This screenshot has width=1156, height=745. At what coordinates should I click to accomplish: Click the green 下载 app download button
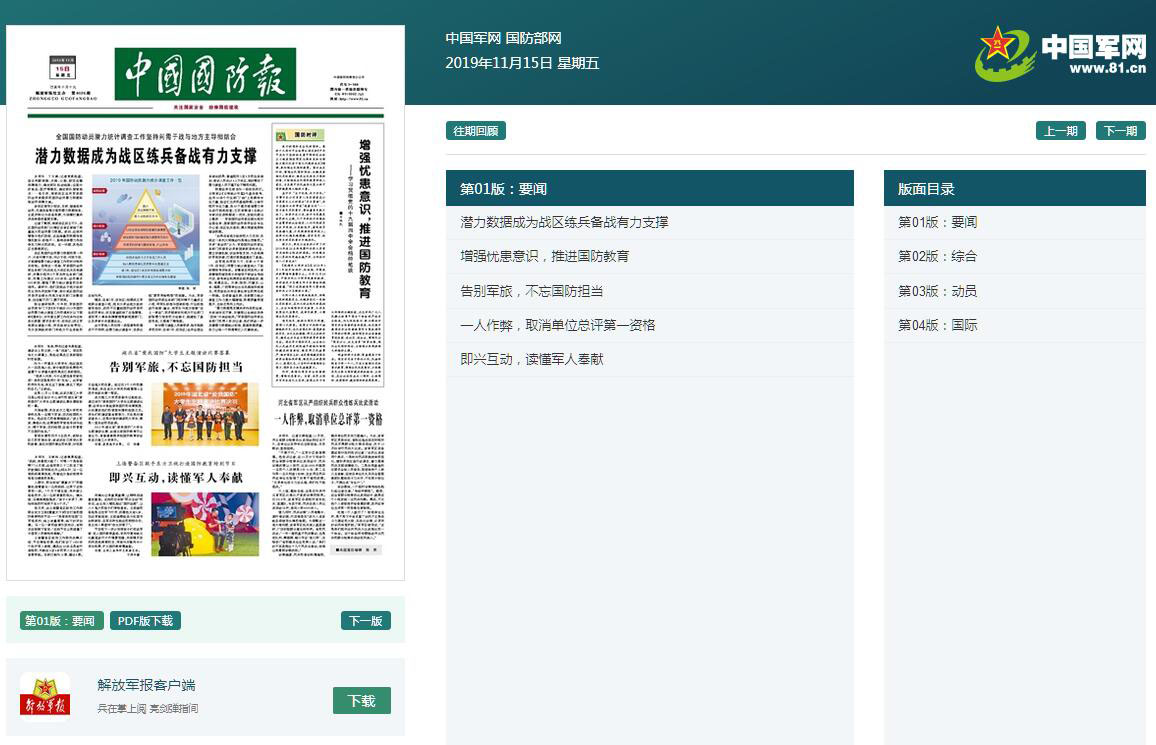pyautogui.click(x=361, y=701)
